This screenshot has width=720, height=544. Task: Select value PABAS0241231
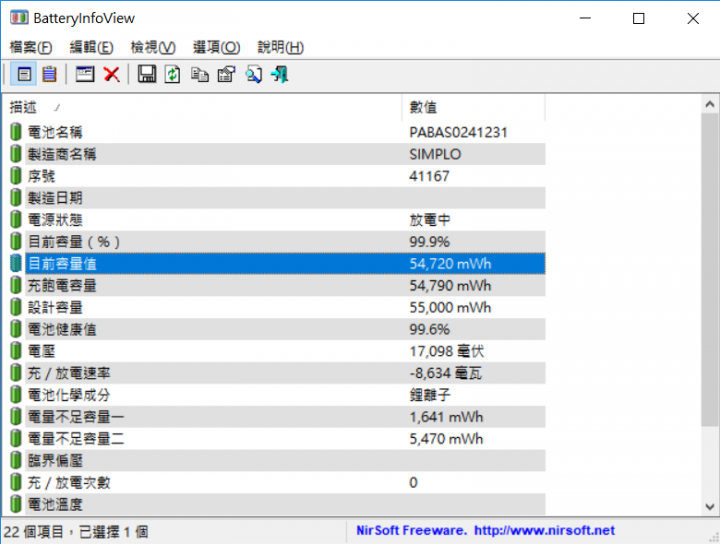458,132
